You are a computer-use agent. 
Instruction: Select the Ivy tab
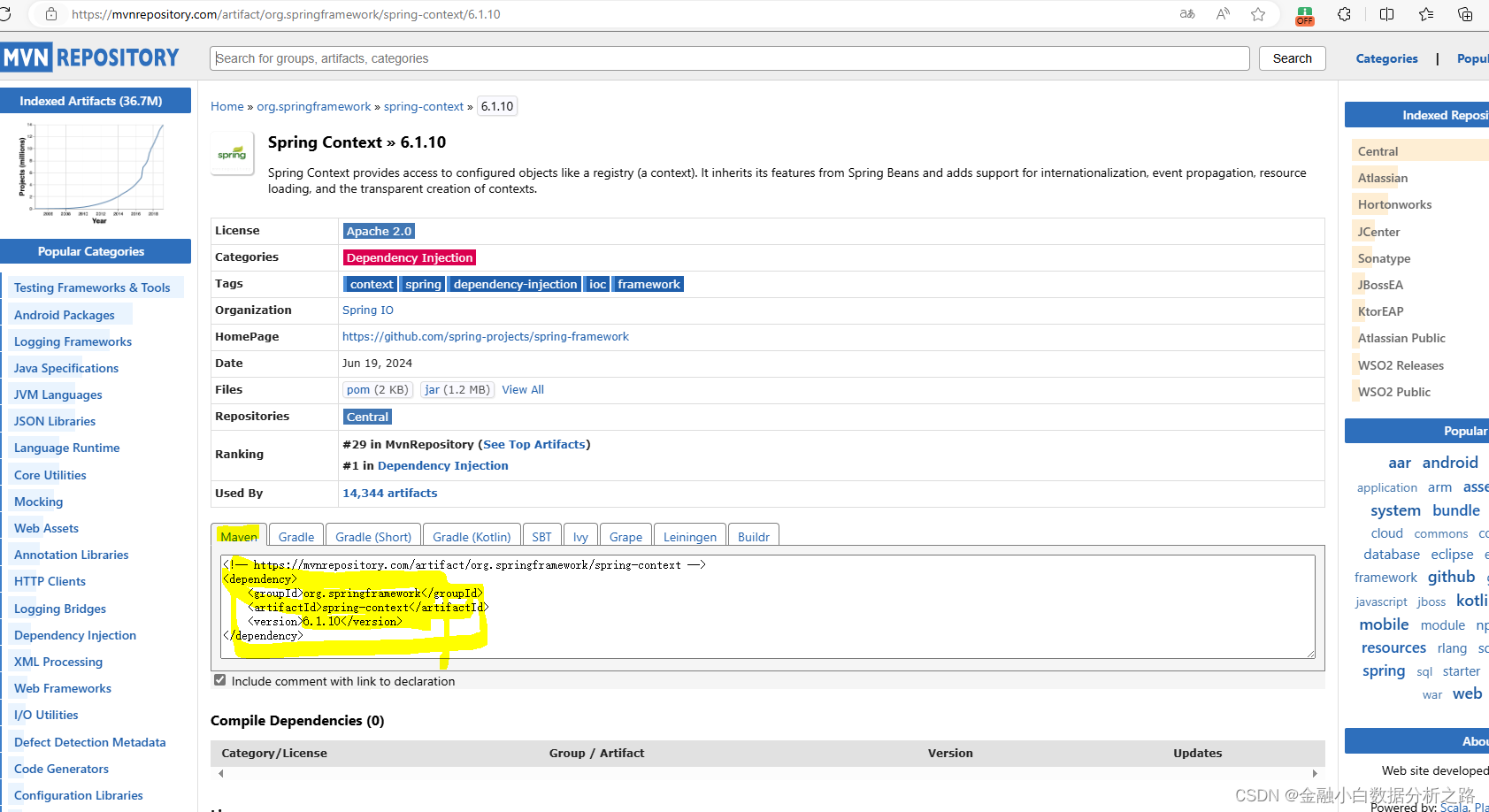pyautogui.click(x=580, y=536)
